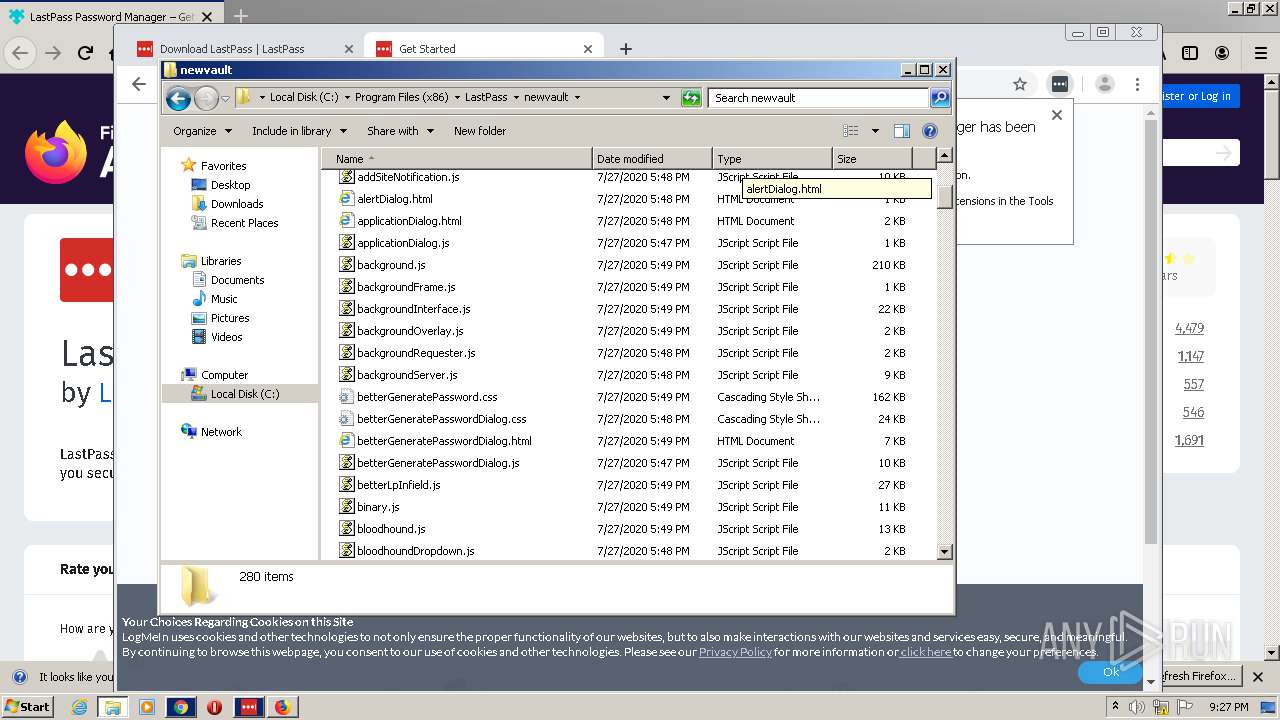Select Local Disk (C:) in navigation pane

coord(245,394)
